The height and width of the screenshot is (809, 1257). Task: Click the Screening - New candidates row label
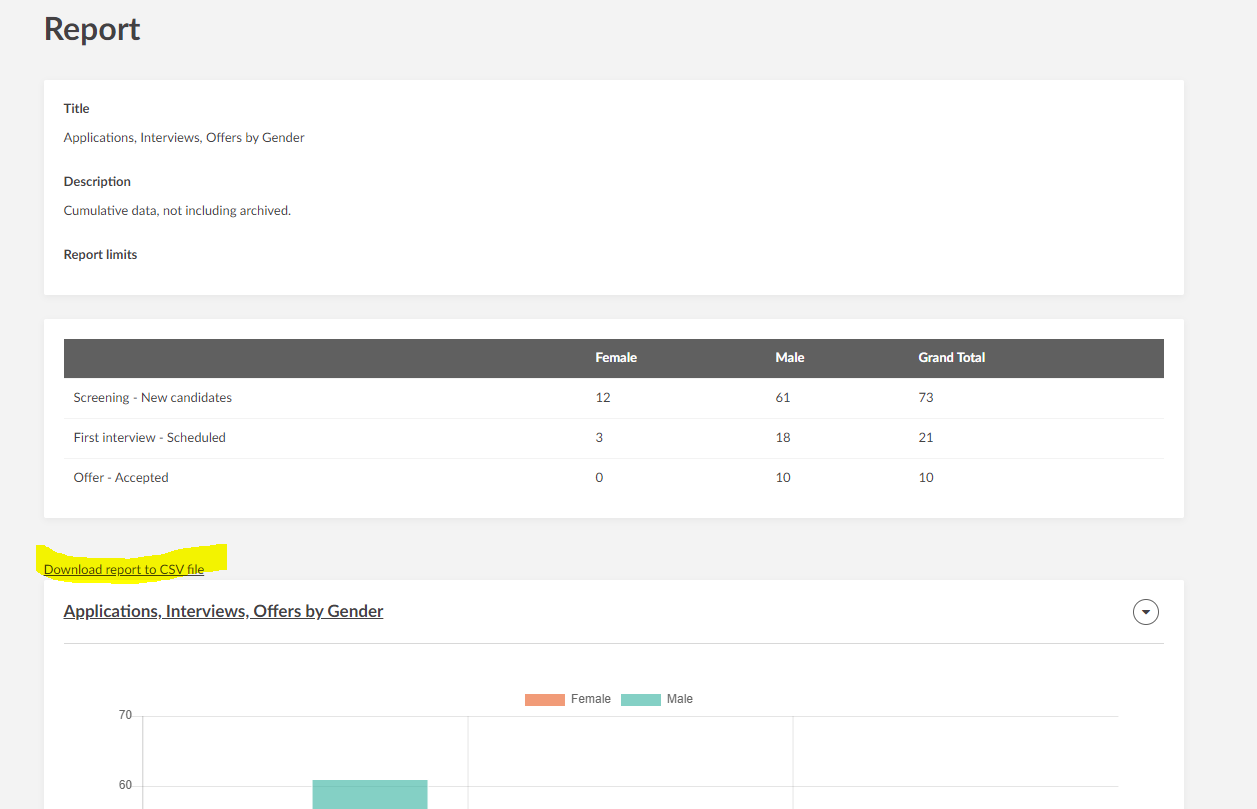[152, 398]
